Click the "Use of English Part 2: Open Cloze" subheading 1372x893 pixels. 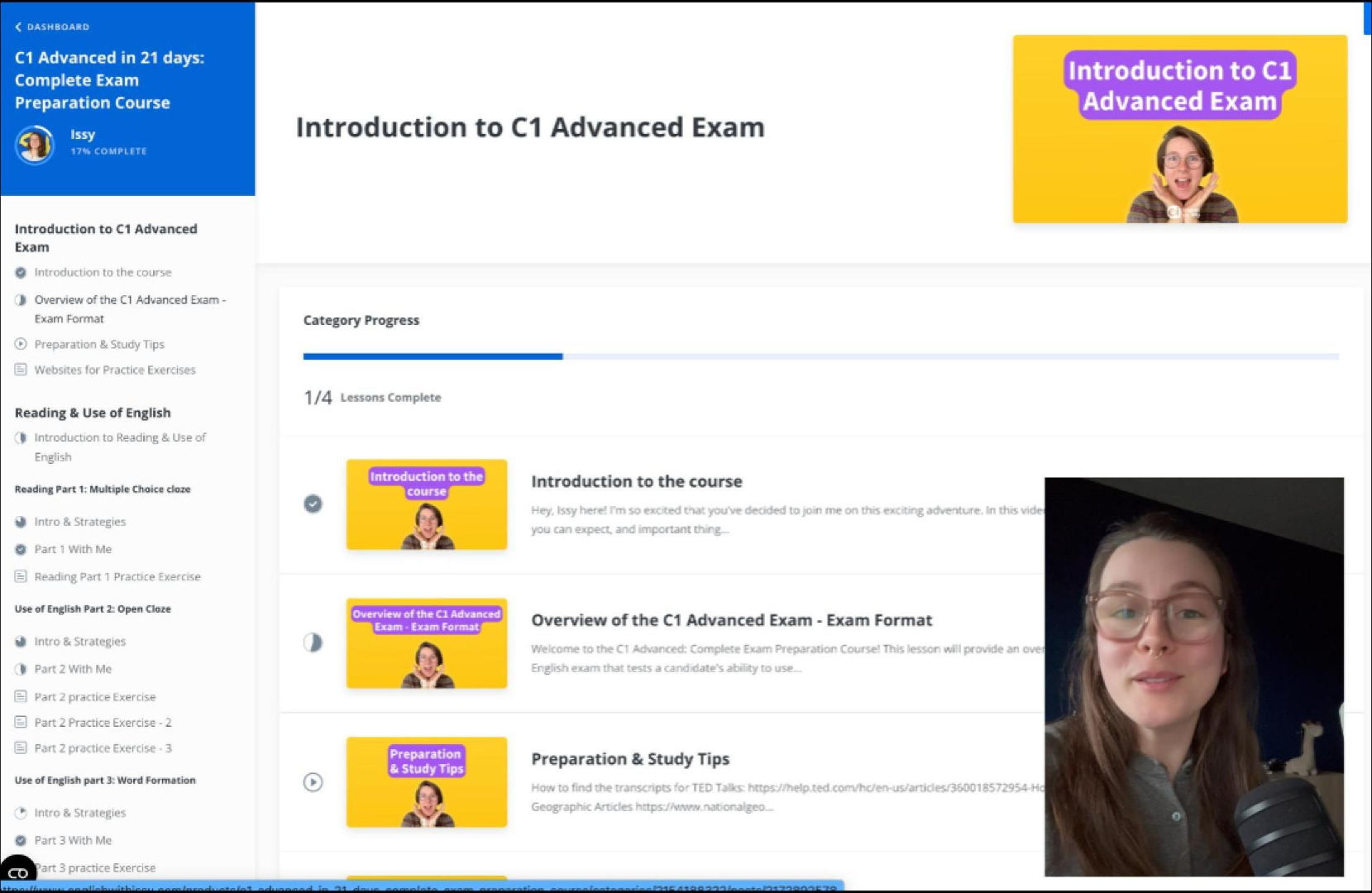tap(93, 609)
